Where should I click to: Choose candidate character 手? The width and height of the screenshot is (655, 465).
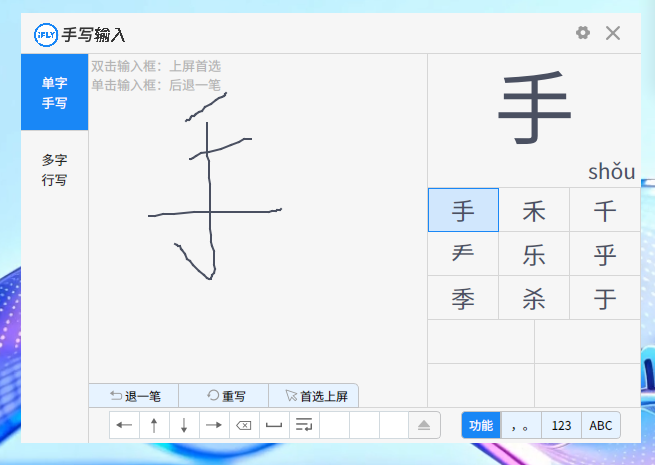463,210
